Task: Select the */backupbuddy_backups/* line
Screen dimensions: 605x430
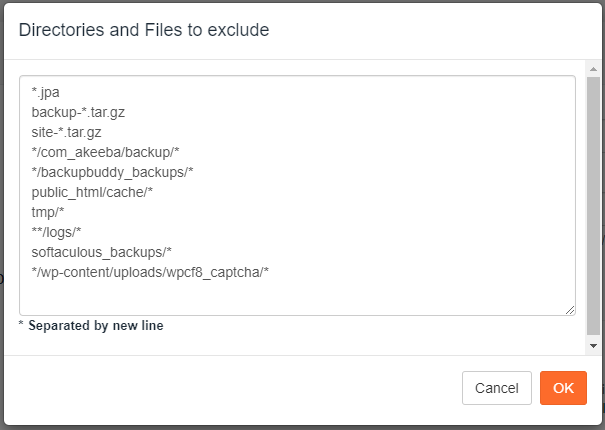Action: point(112,173)
